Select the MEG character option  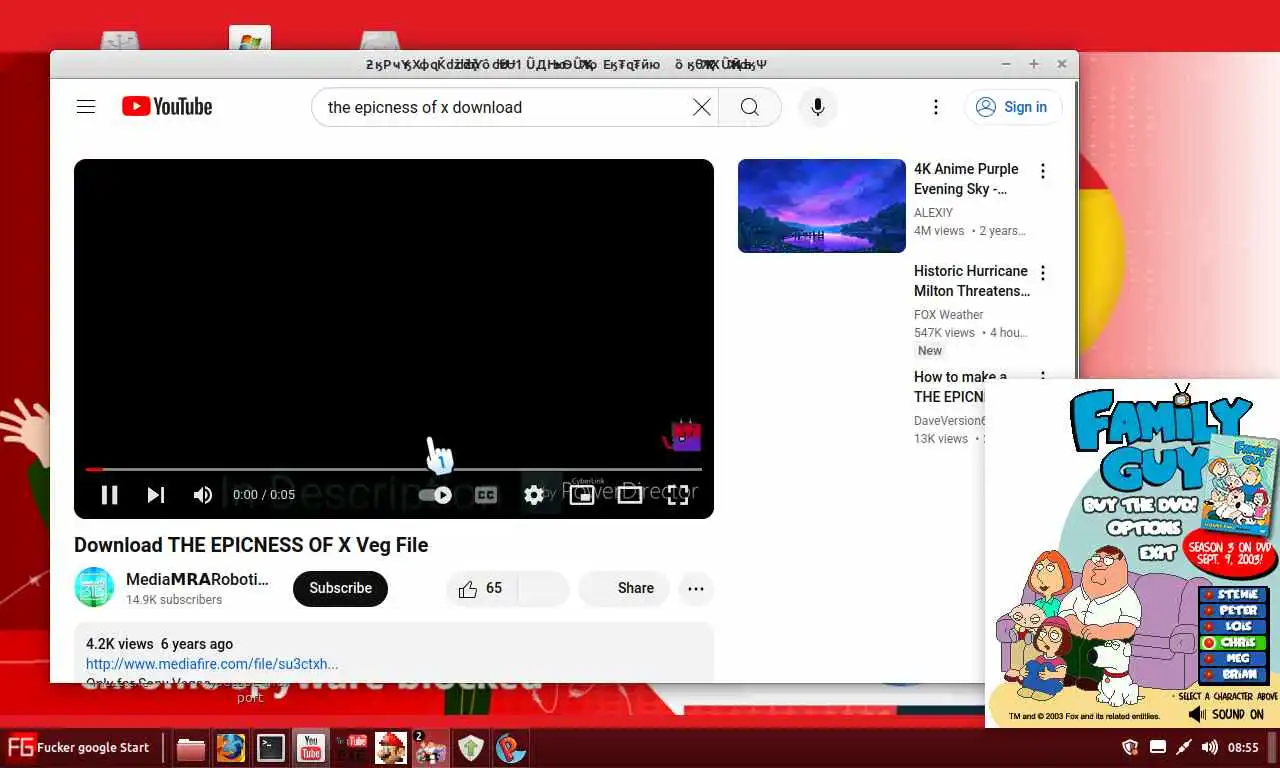pyautogui.click(x=1232, y=659)
